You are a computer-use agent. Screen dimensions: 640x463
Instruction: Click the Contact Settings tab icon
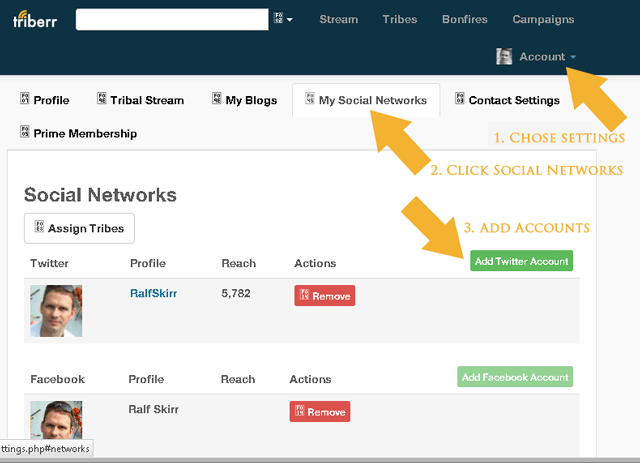point(460,98)
